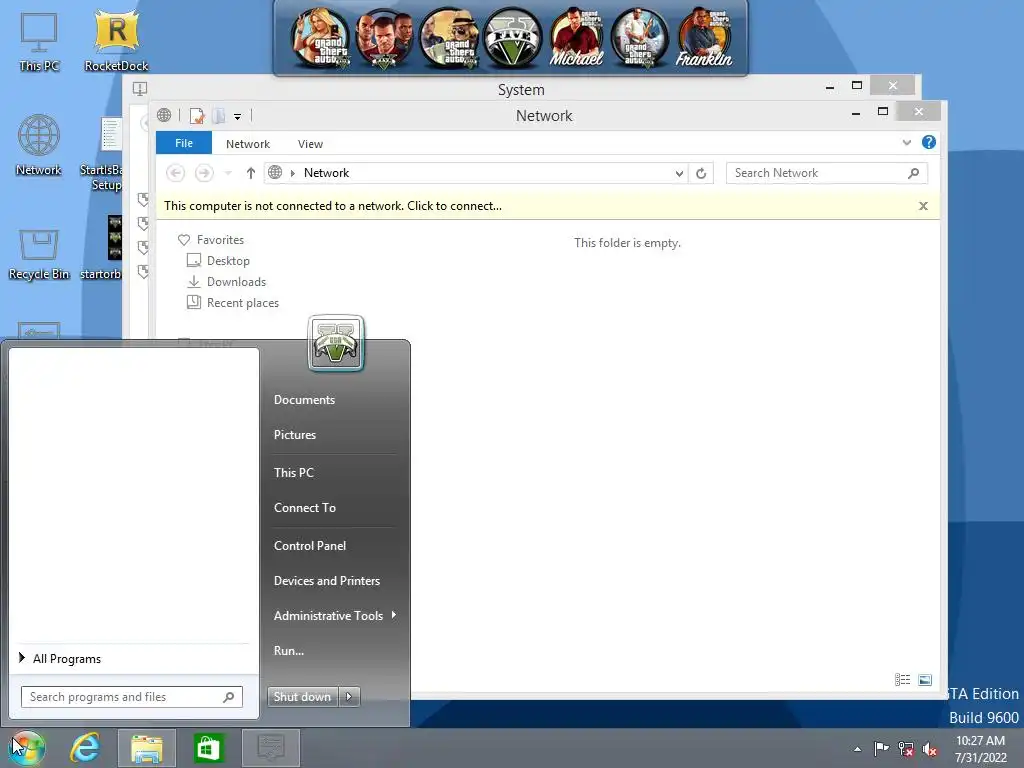Open the Run... dialog
1024x768 pixels.
click(x=289, y=651)
